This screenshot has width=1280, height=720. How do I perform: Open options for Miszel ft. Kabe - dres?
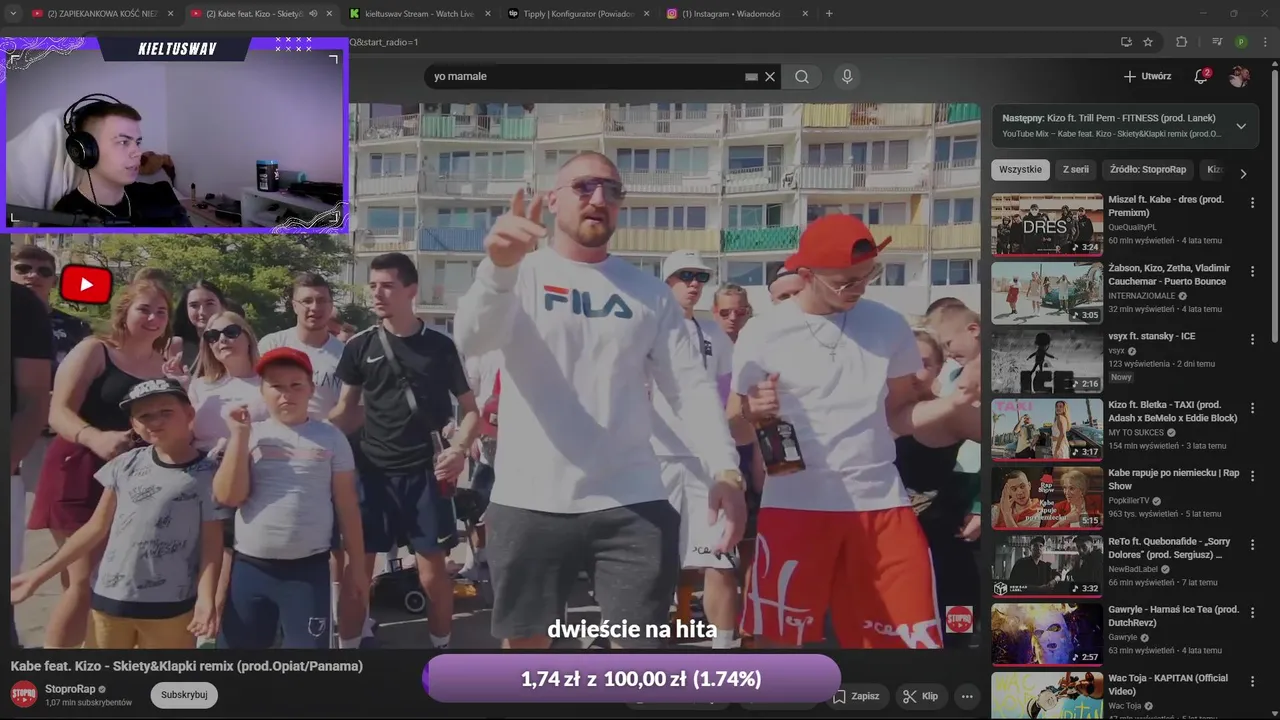tap(1252, 203)
